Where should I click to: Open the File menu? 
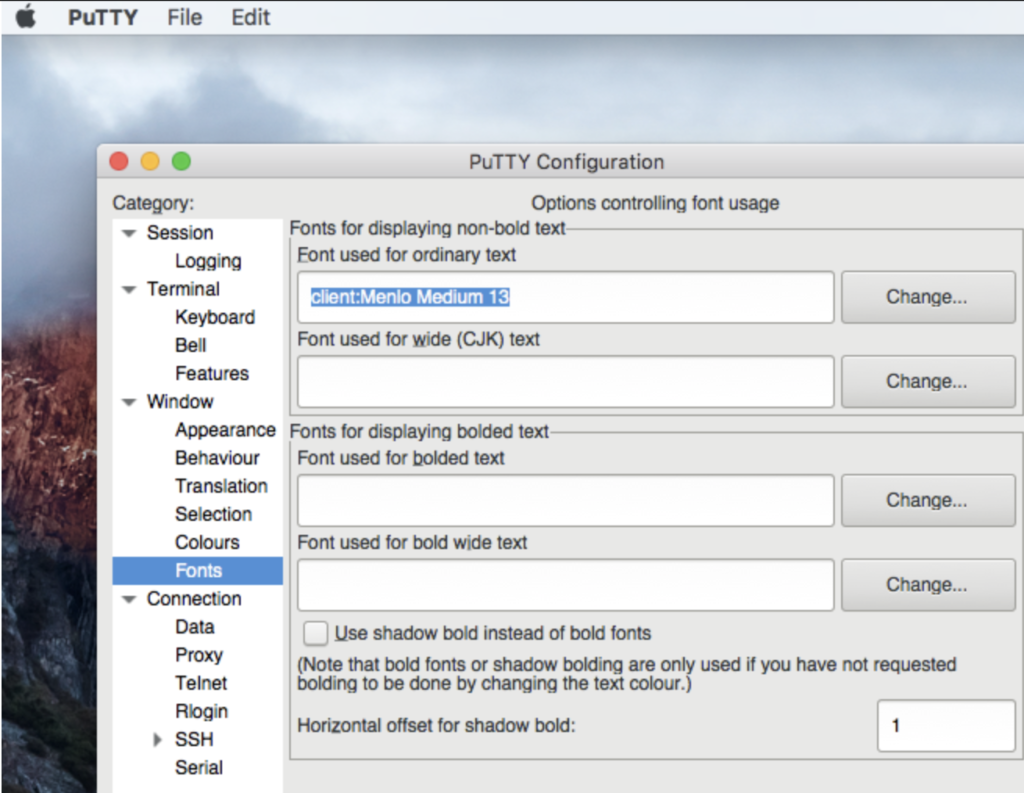coord(184,16)
